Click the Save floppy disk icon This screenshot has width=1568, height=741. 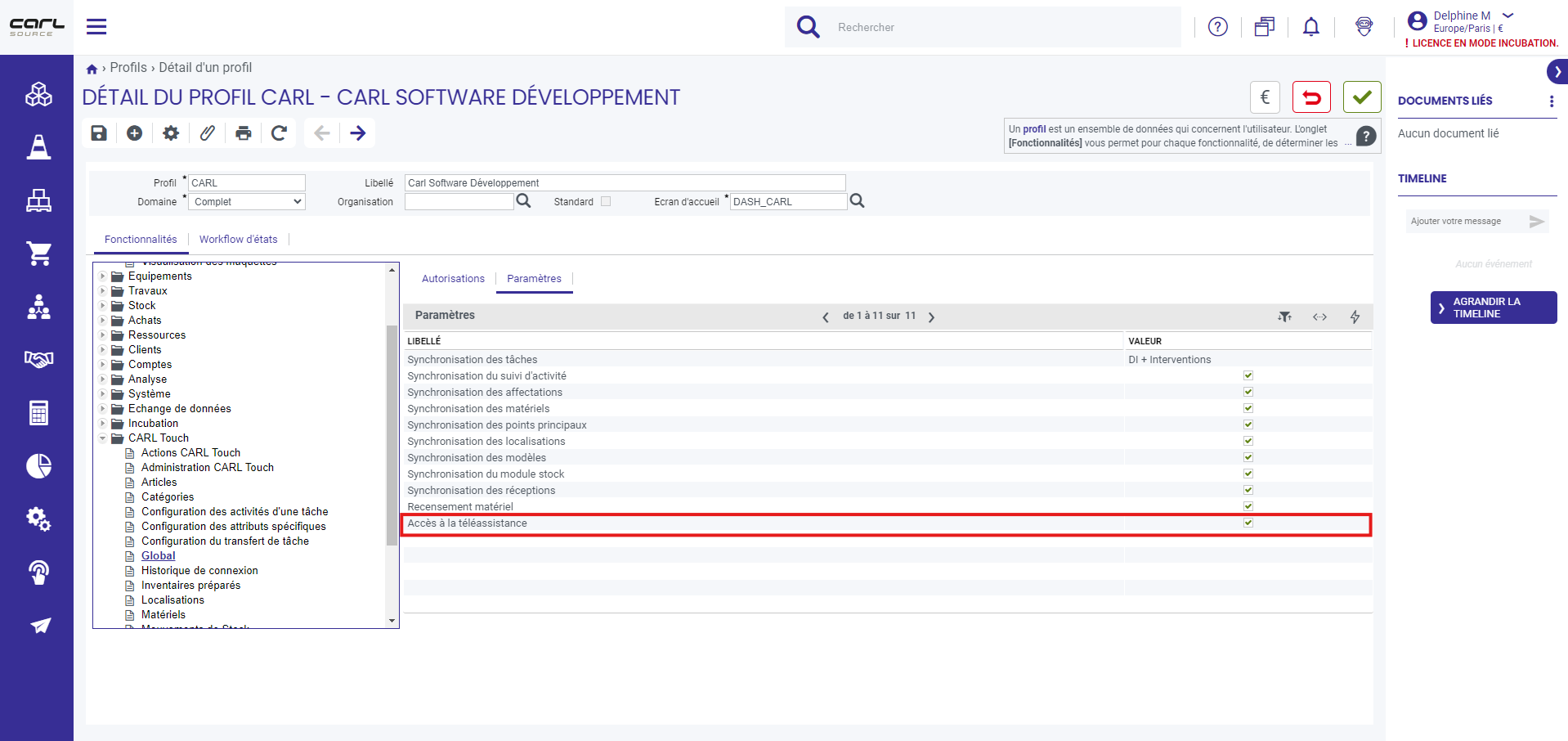click(x=99, y=133)
